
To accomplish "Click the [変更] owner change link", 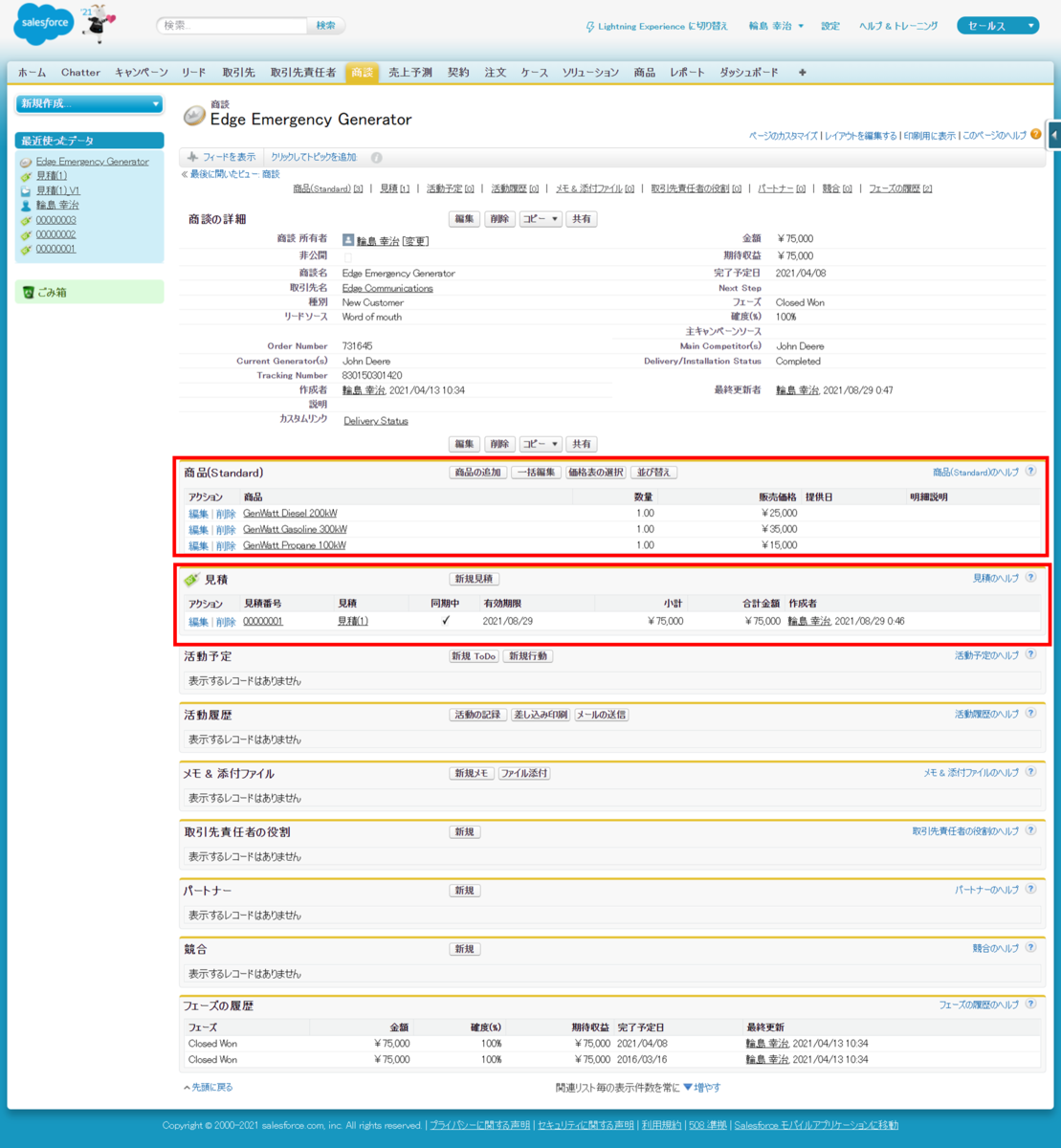I will pyautogui.click(x=415, y=242).
